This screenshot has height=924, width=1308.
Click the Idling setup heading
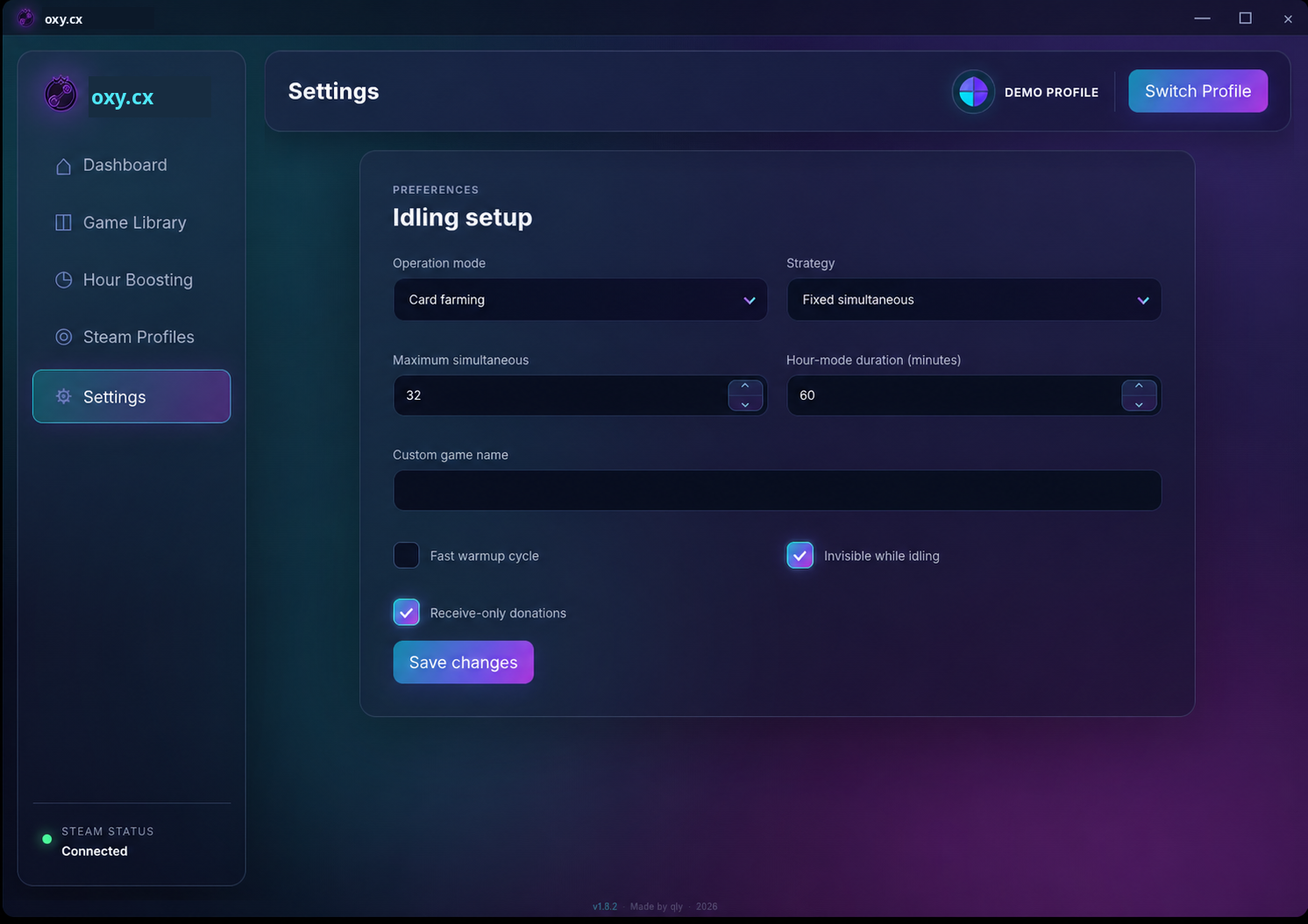pyautogui.click(x=462, y=217)
